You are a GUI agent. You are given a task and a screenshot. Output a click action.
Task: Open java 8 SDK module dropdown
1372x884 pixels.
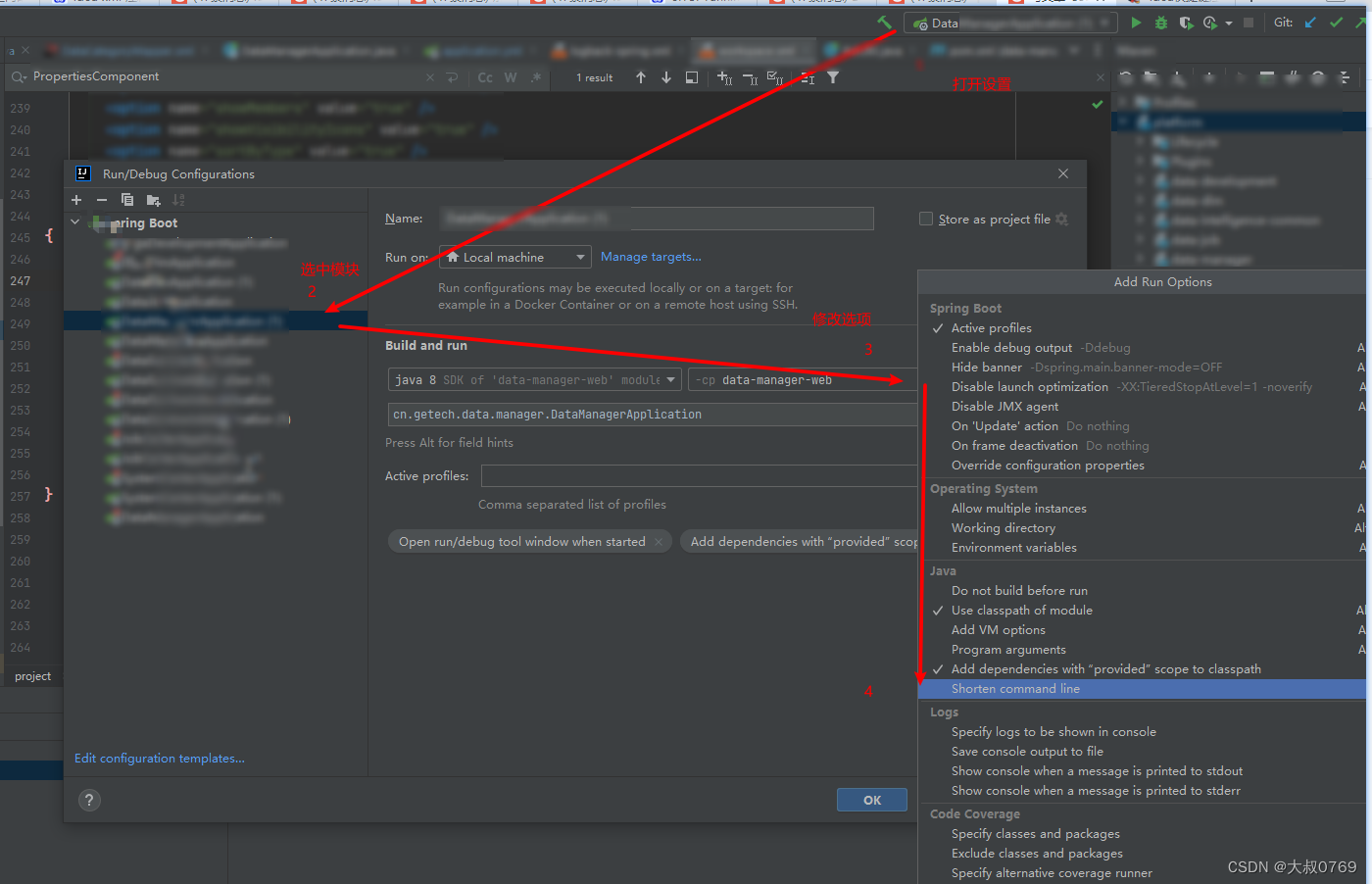[535, 380]
